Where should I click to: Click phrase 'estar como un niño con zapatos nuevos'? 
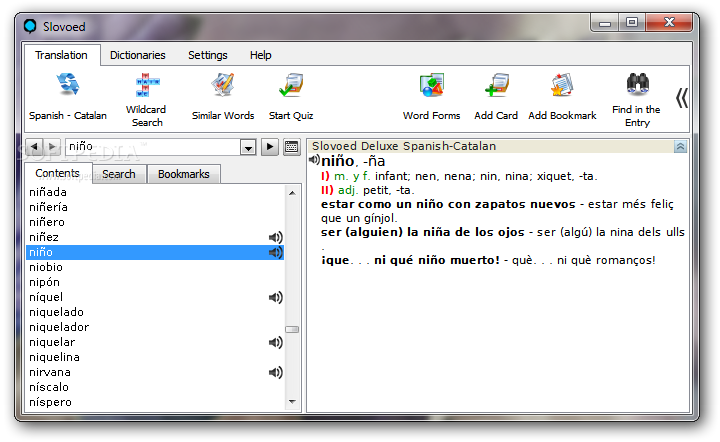pyautogui.click(x=448, y=204)
